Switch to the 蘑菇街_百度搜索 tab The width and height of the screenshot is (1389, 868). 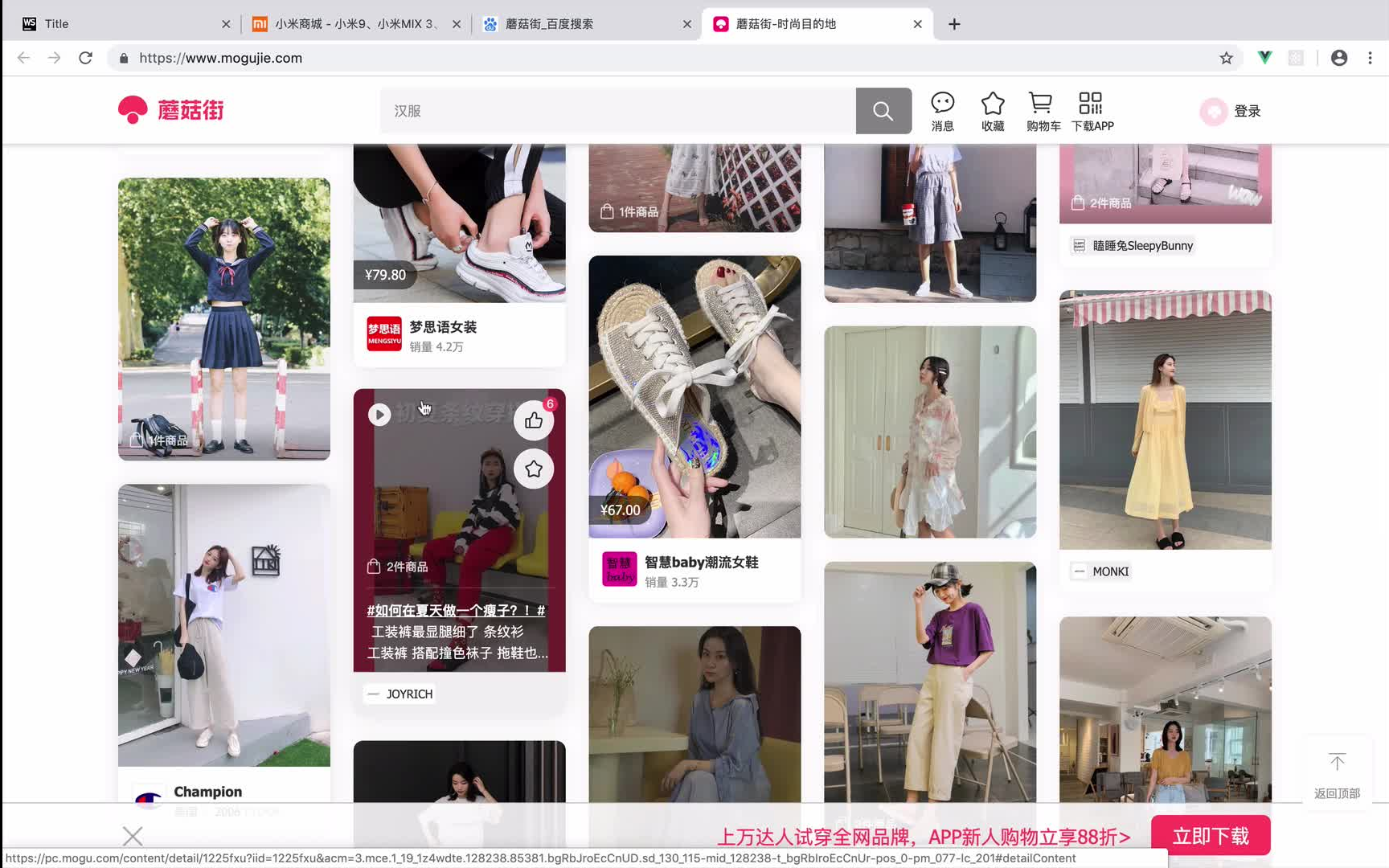point(586,24)
